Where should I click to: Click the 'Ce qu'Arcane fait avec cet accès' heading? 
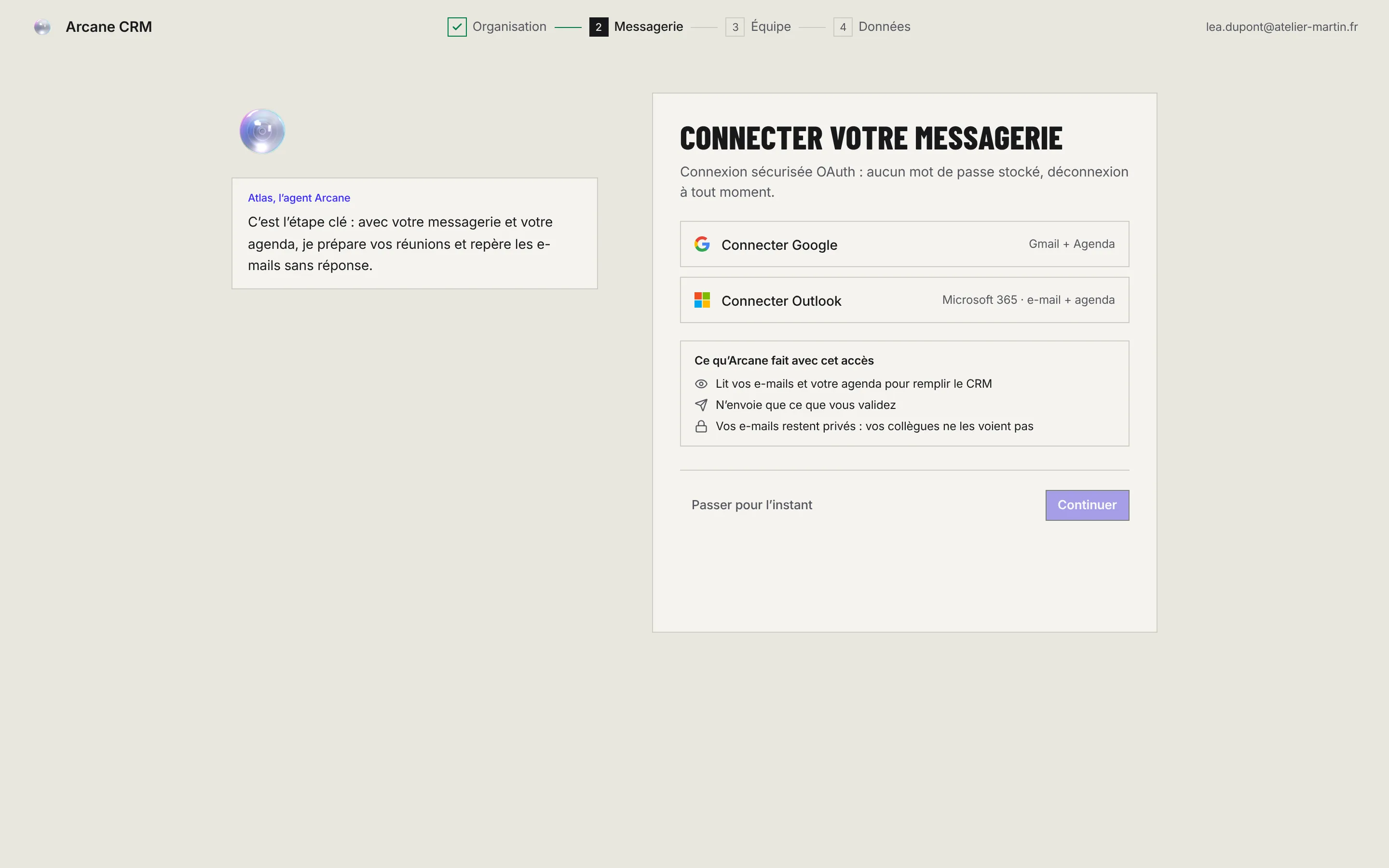pos(783,361)
